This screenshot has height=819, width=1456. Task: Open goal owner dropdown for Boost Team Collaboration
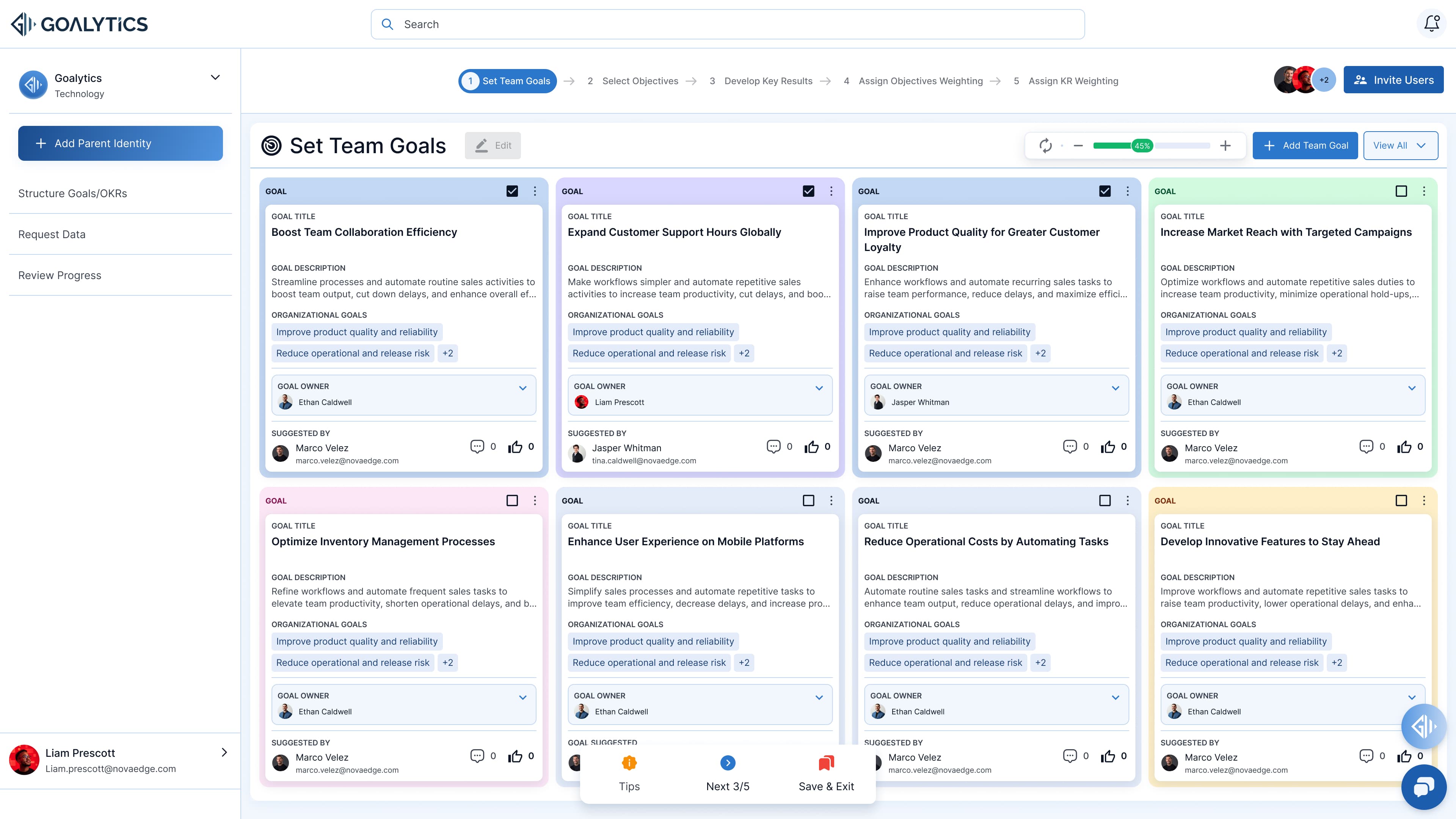(403, 394)
